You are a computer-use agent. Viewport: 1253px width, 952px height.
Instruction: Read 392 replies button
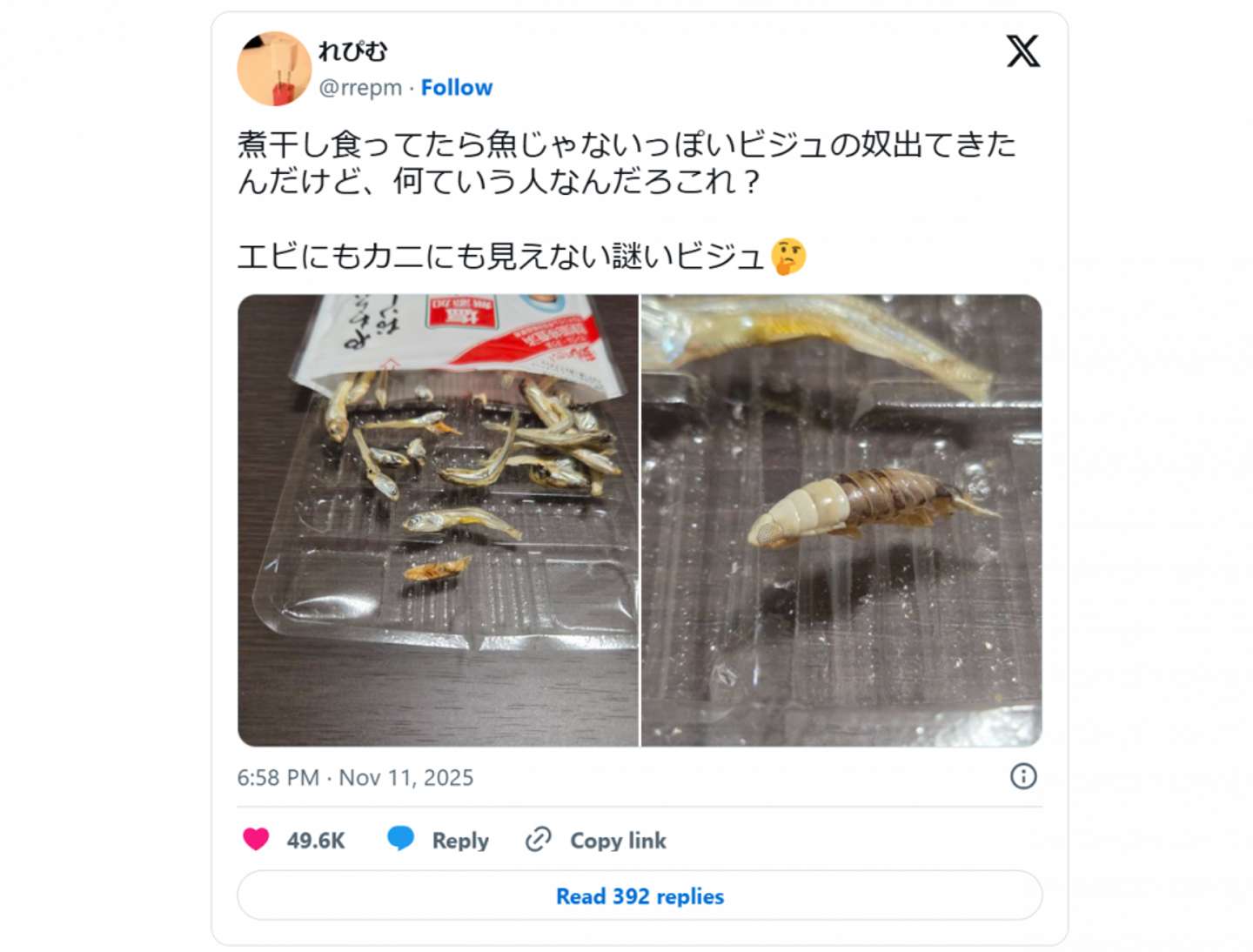[640, 895]
